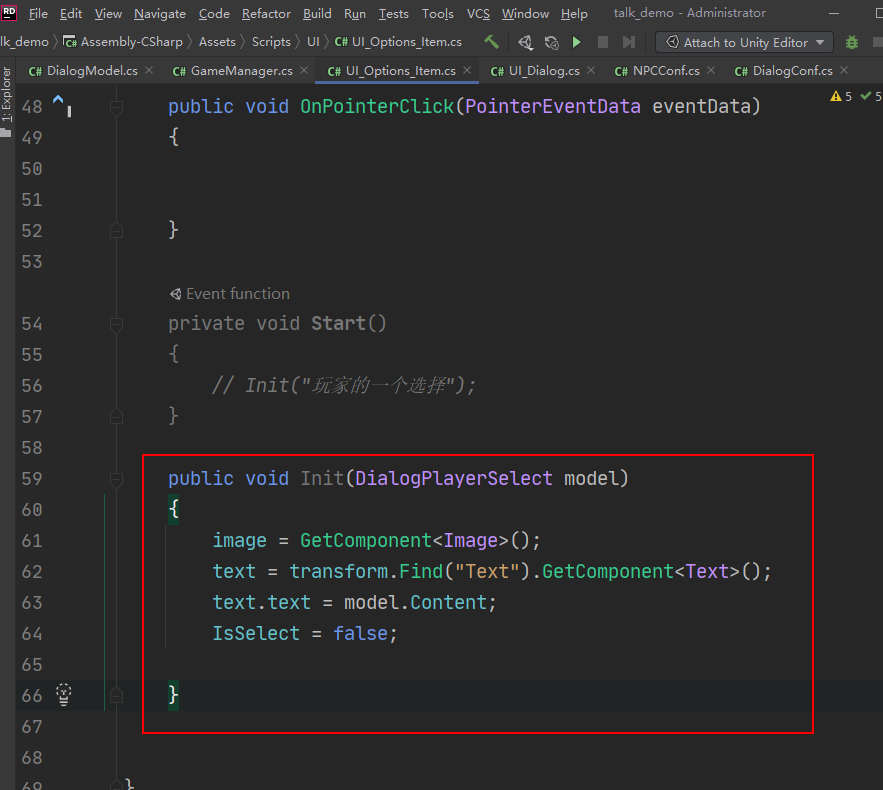Open the View menu
Image resolution: width=883 pixels, height=790 pixels.
coord(108,14)
